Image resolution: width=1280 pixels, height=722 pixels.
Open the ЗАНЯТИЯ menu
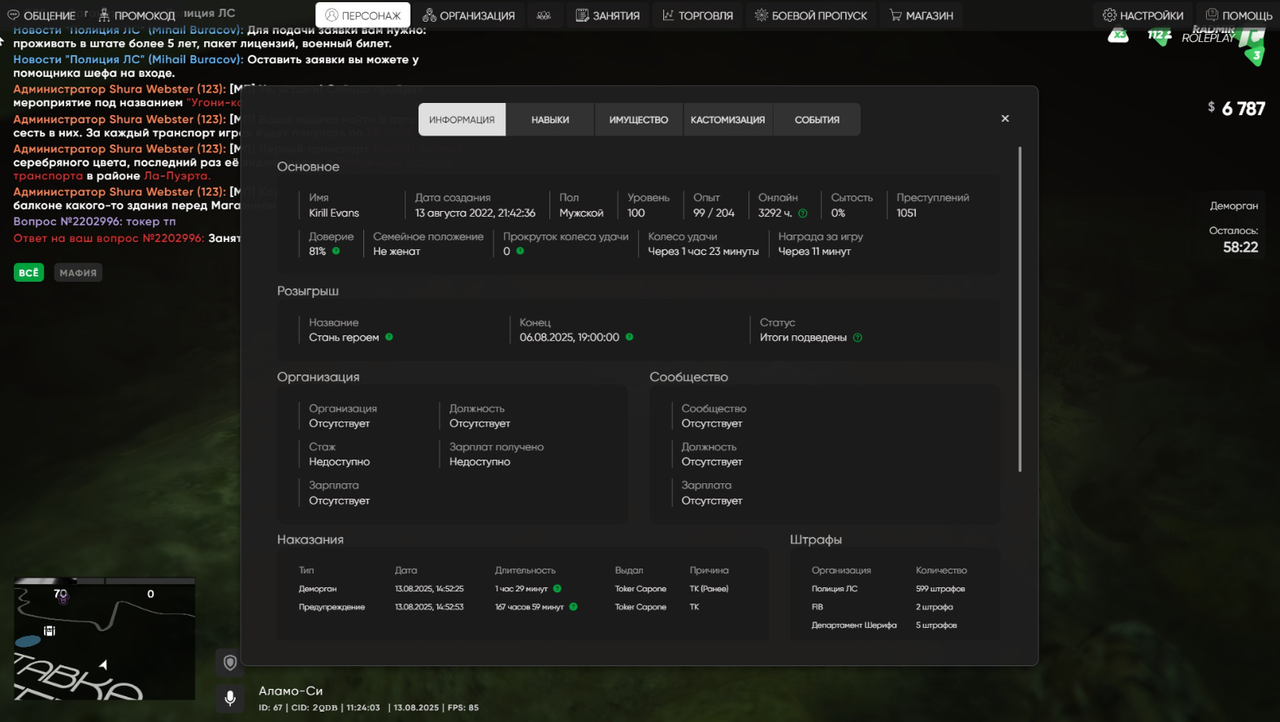(x=608, y=15)
